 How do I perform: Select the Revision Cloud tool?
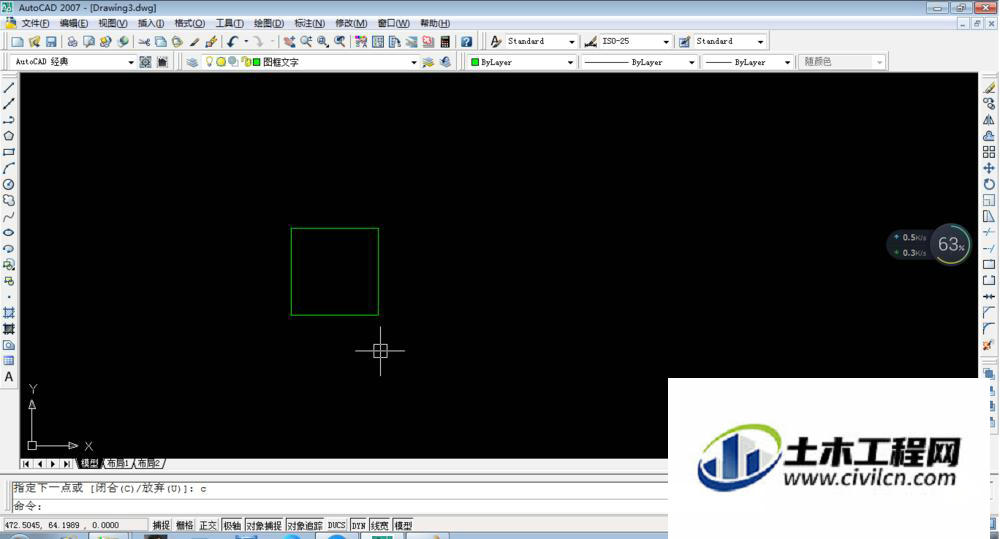click(x=9, y=200)
